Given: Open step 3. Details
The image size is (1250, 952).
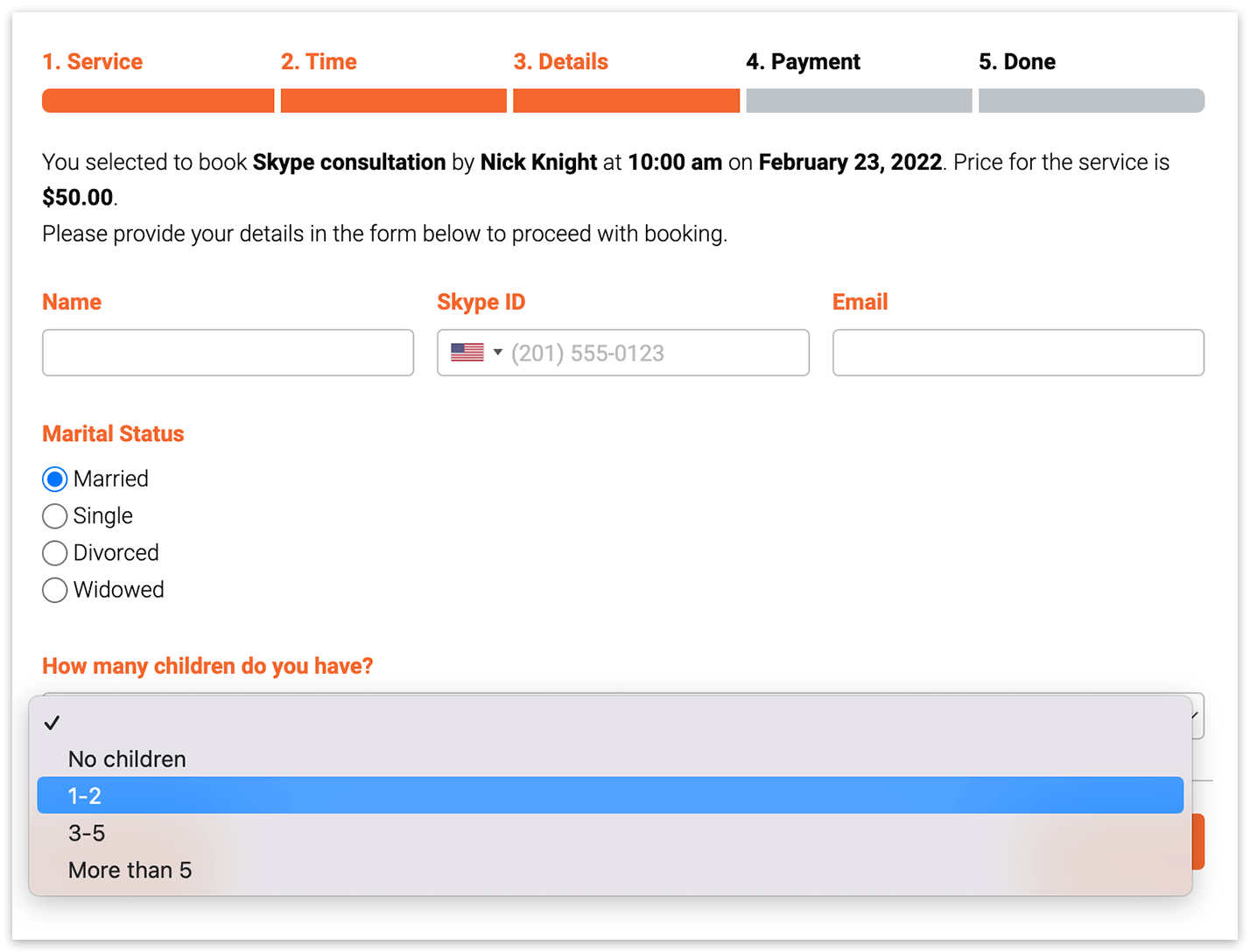Looking at the screenshot, I should coord(560,61).
